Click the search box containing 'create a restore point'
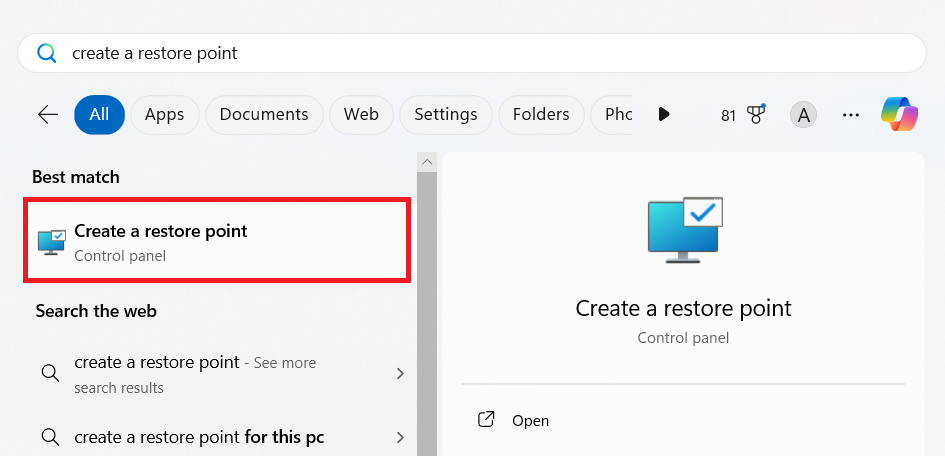The image size is (945, 456). [471, 53]
